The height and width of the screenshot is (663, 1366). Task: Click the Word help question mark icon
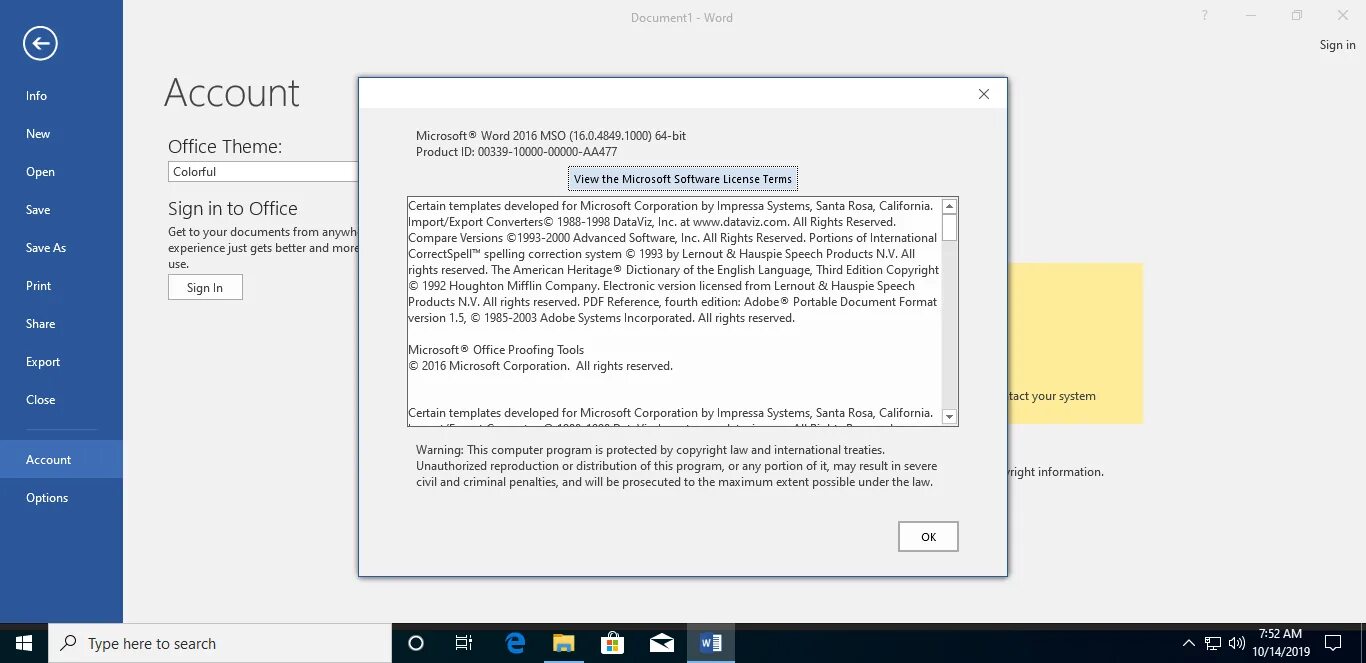point(1205,16)
